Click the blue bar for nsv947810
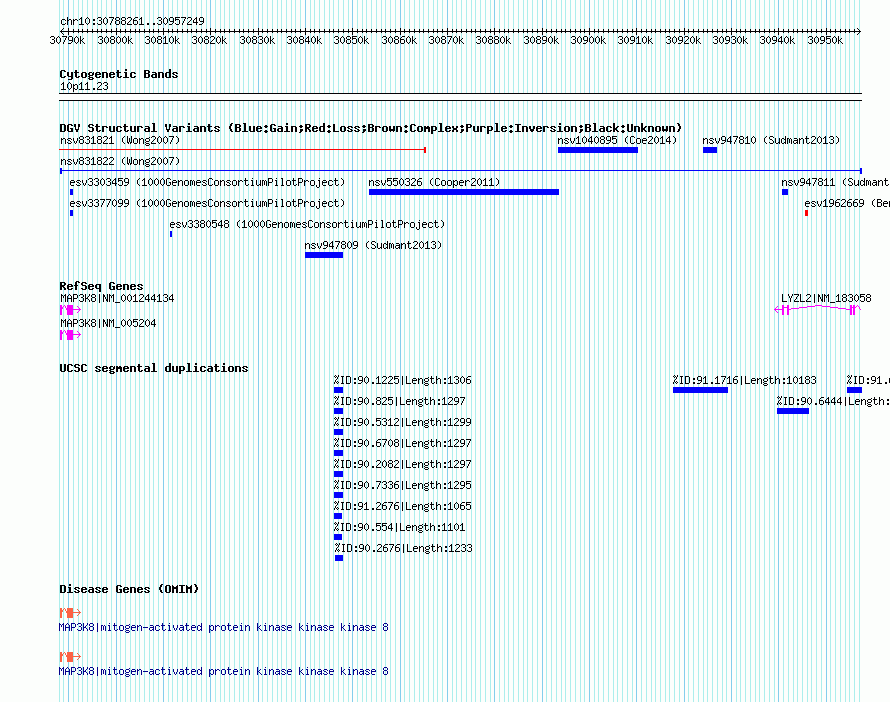The height and width of the screenshot is (702, 890). tap(710, 150)
